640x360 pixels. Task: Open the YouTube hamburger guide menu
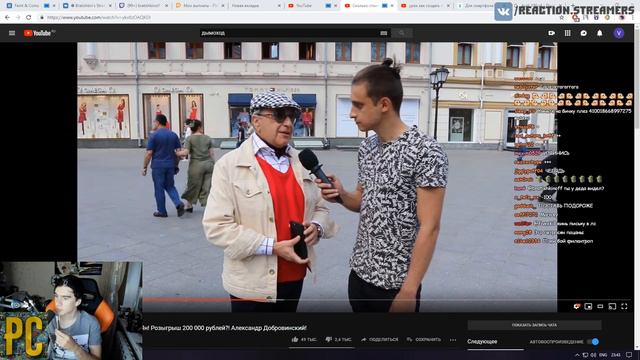[x=12, y=33]
